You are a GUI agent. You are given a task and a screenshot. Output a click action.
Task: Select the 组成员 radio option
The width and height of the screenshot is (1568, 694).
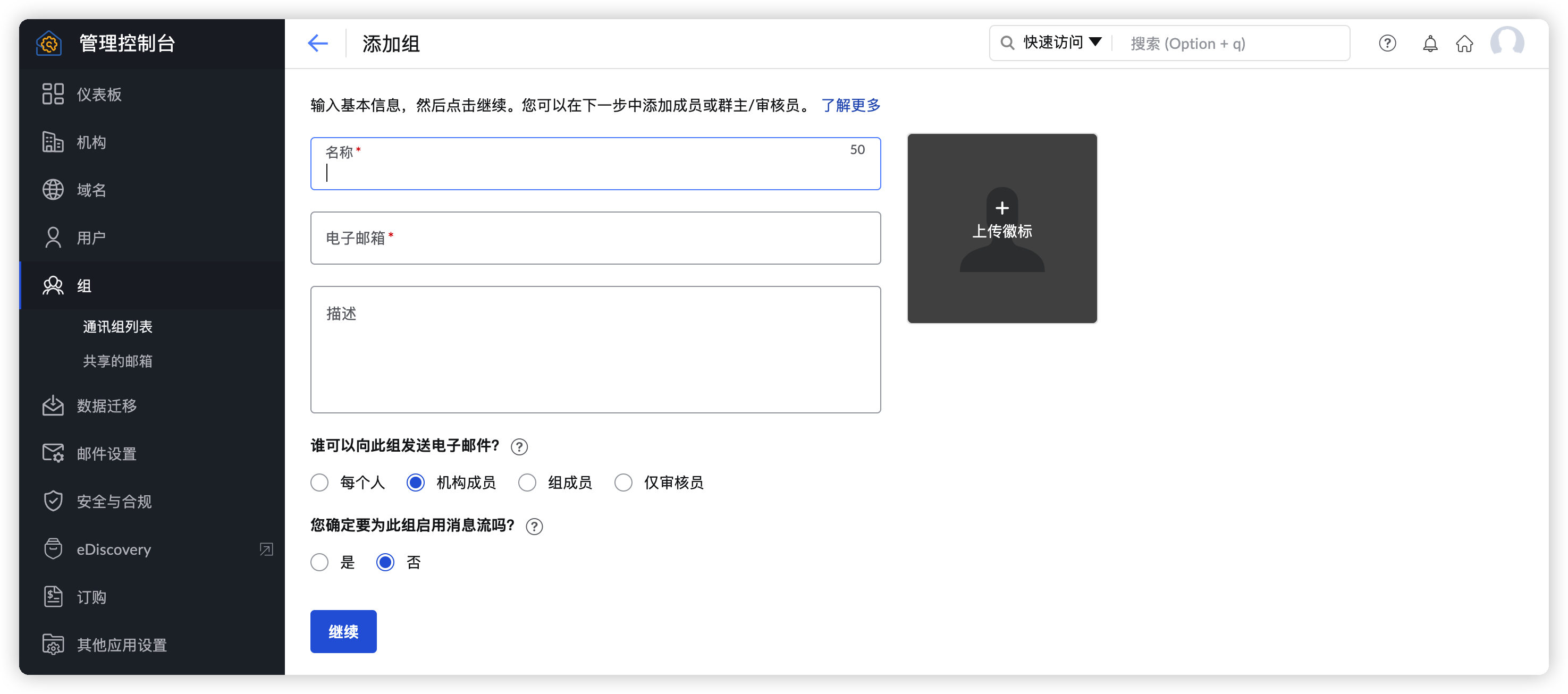coord(527,483)
